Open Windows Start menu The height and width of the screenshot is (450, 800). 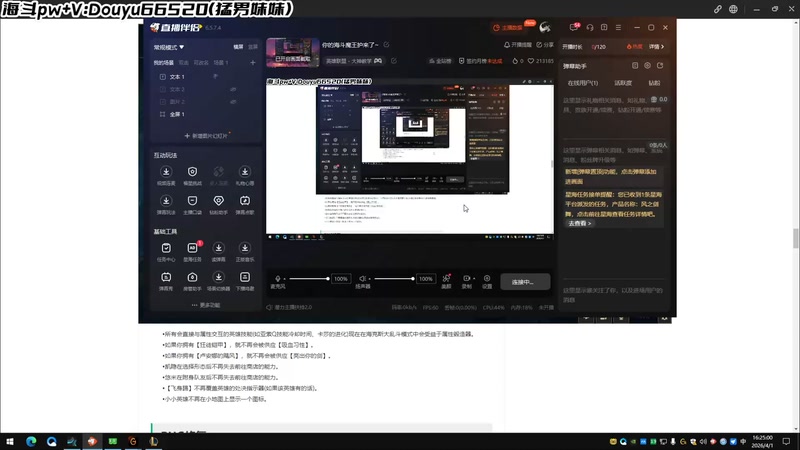pos(10,441)
